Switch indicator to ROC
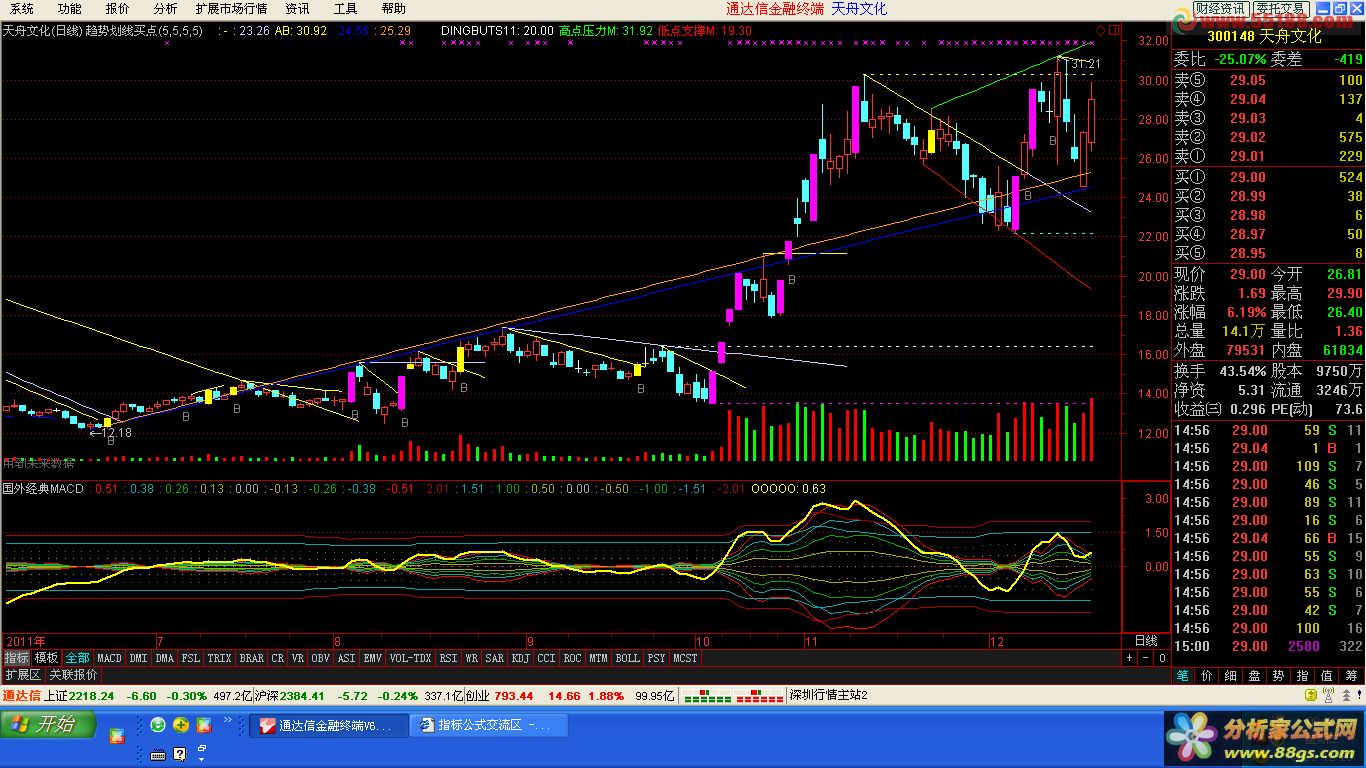1366x768 pixels. 572,658
